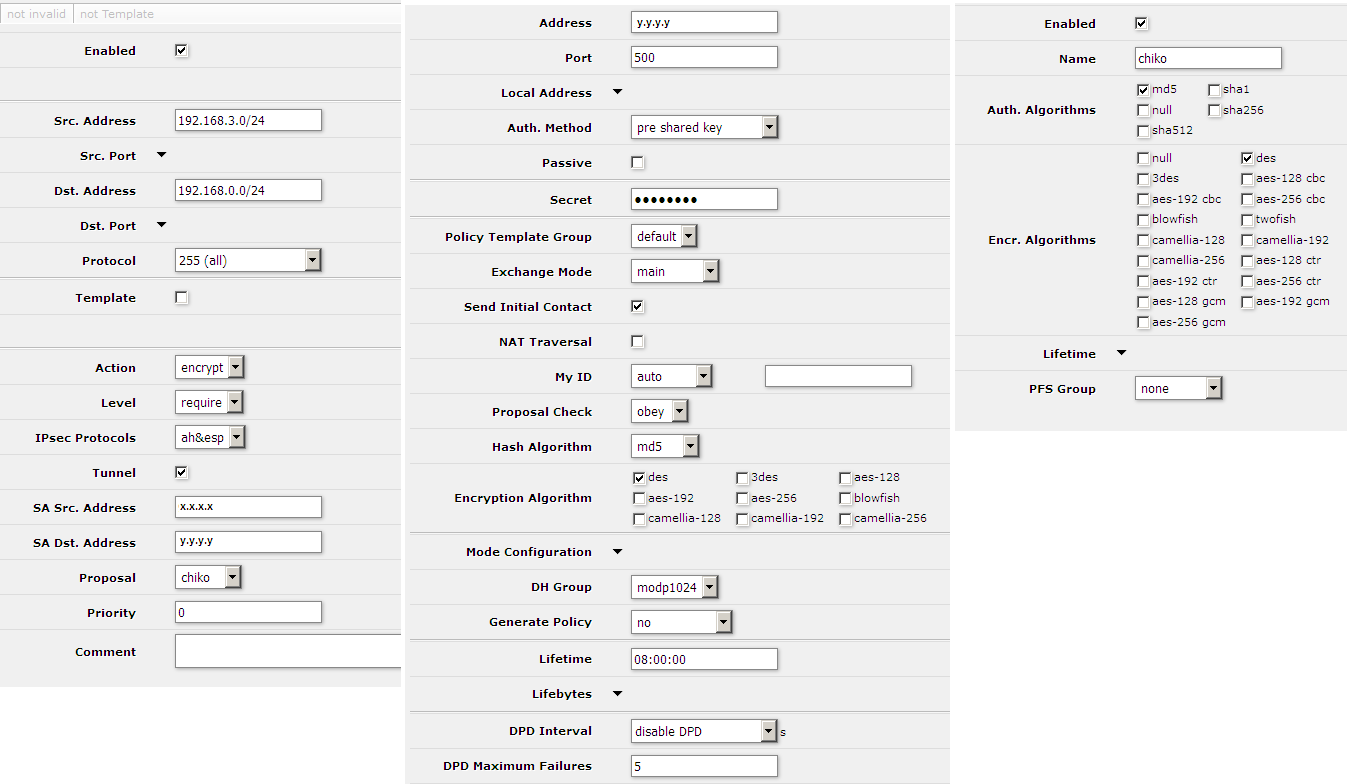1347x784 pixels.
Task: Expand the Mode Configuration section
Action: [617, 552]
